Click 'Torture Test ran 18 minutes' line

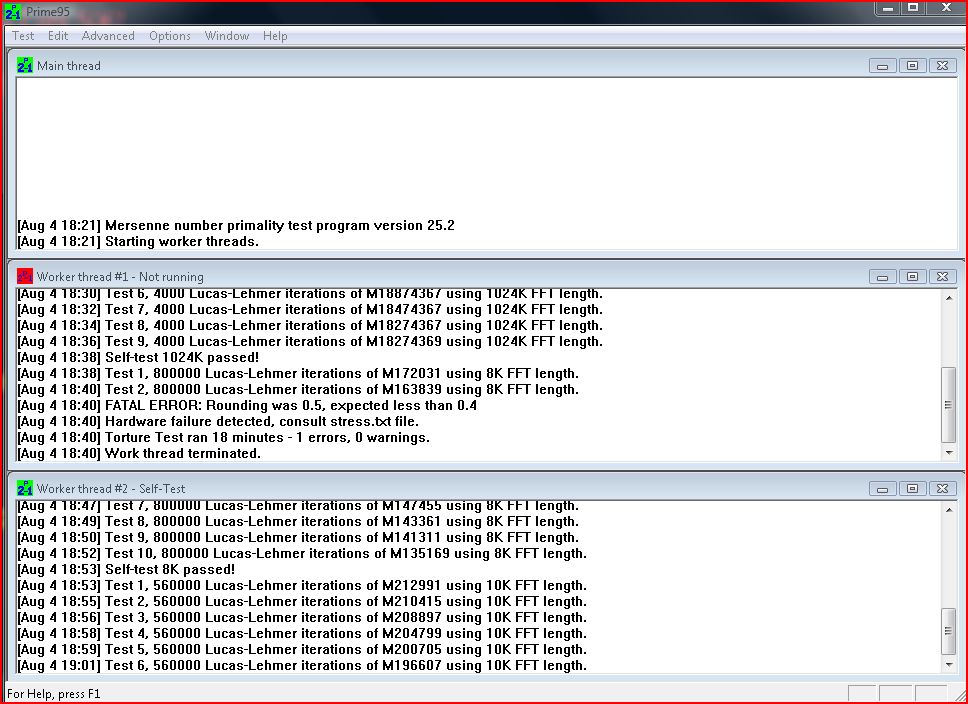(223, 438)
